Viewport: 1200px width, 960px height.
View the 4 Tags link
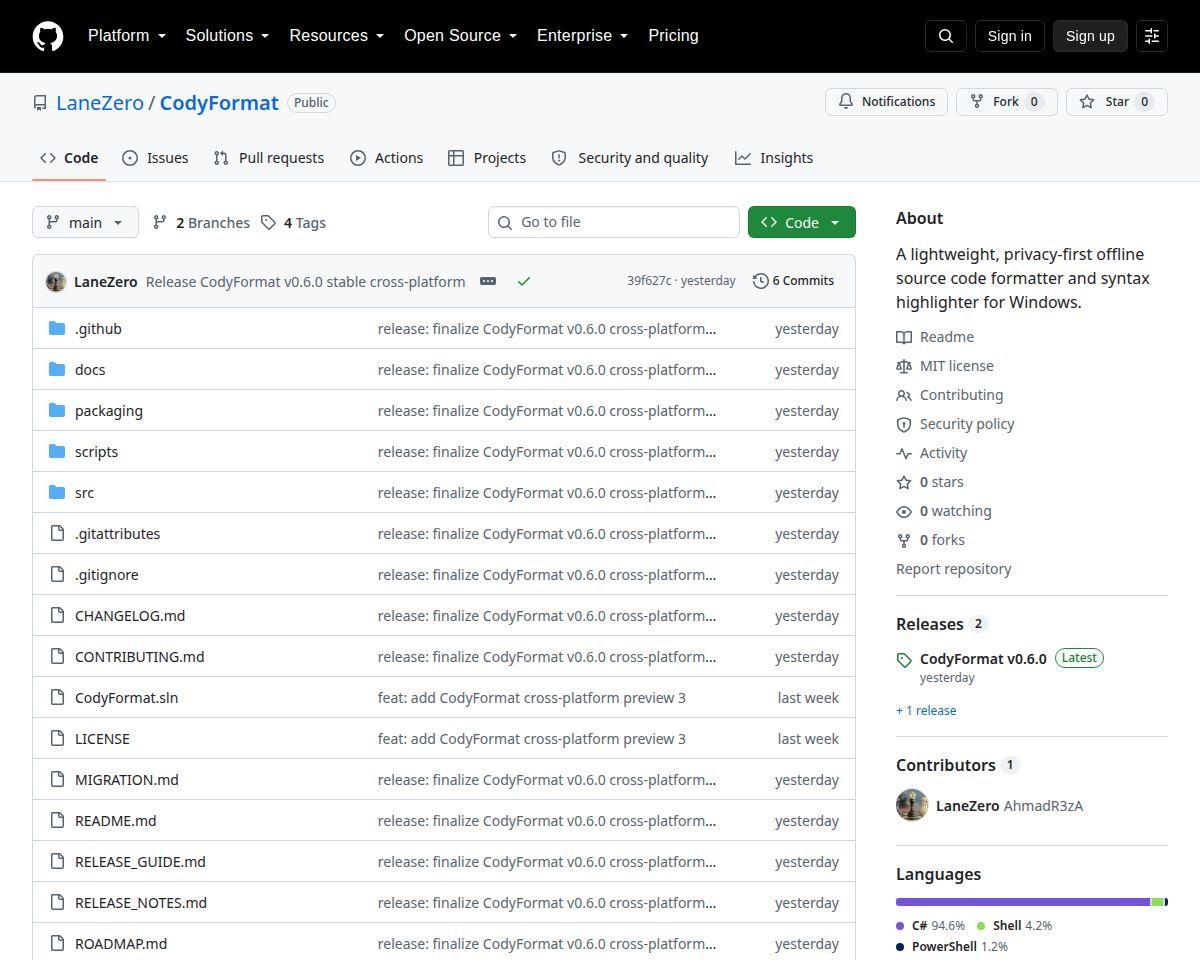[294, 222]
